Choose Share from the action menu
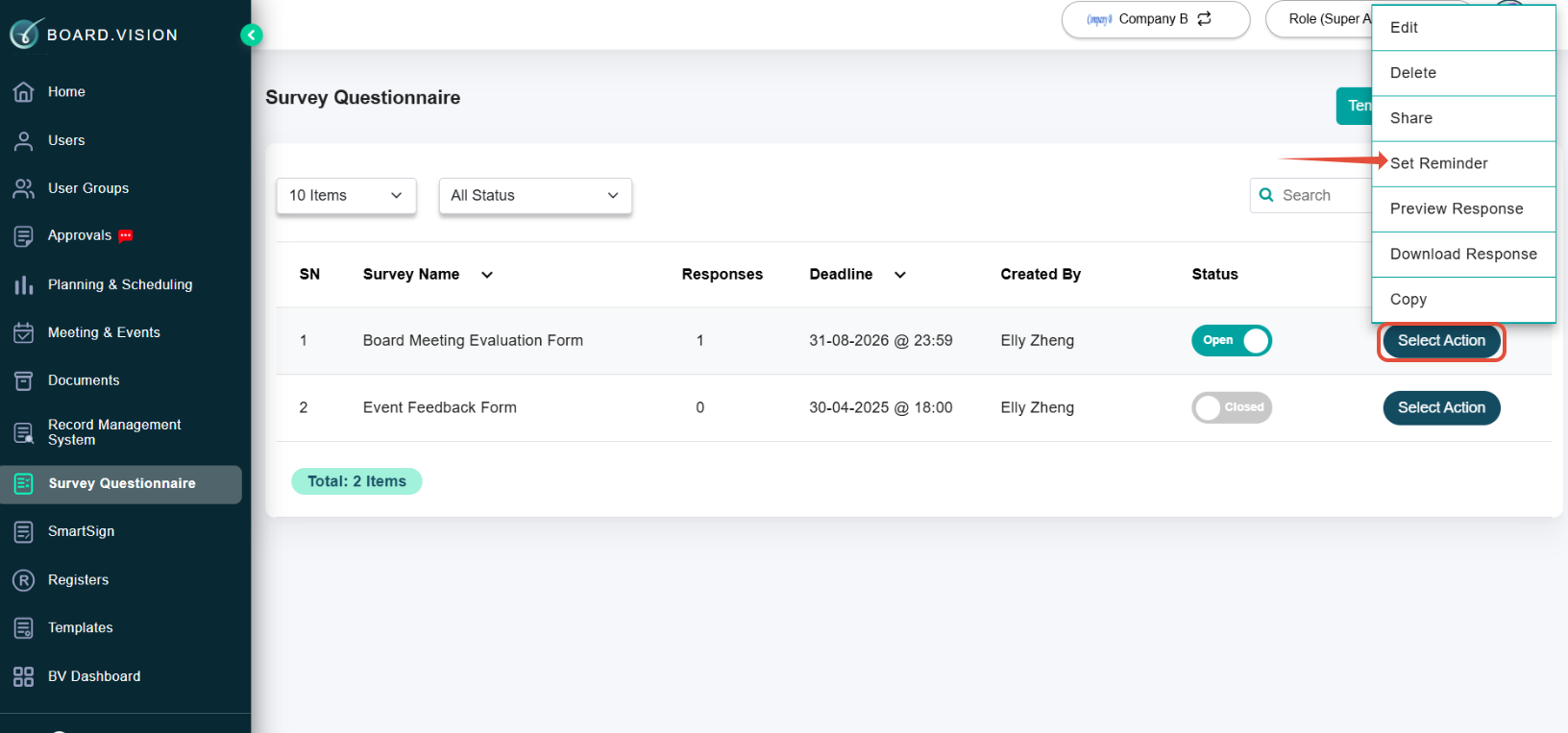 (1463, 118)
